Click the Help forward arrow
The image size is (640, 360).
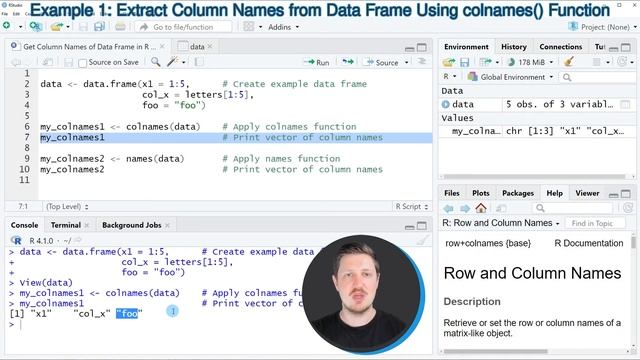pos(465,209)
